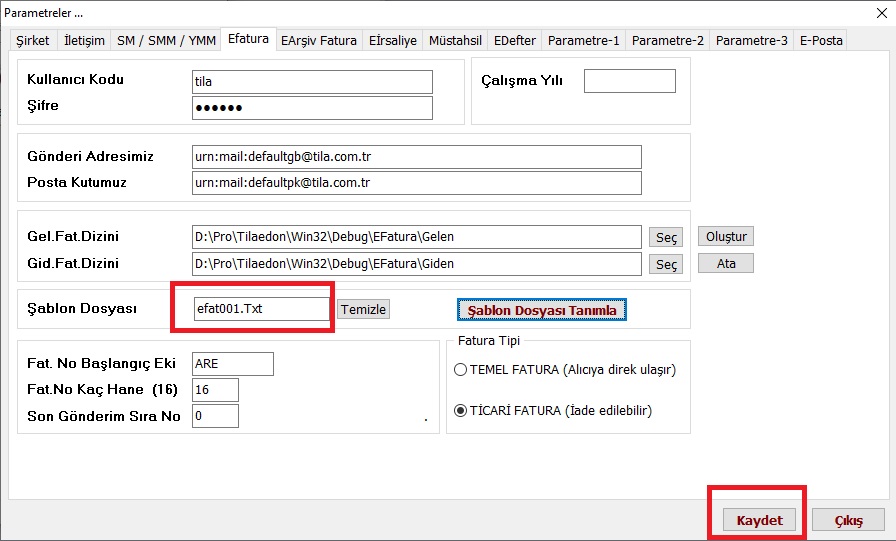This screenshot has width=896, height=541.
Task: Click the Şablon Dosyası Tanımla button
Action: click(542, 310)
